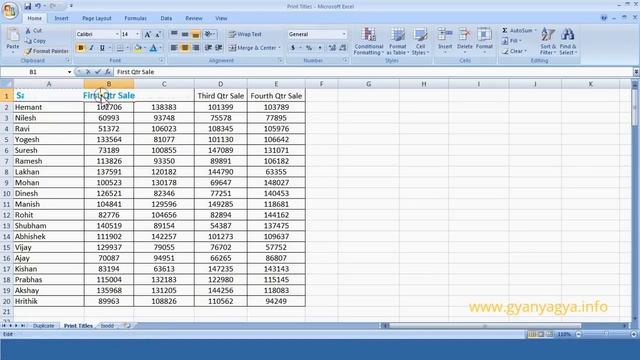This screenshot has height=360, width=640.
Task: Open the Fill menu
Action: pyautogui.click(x=512, y=41)
